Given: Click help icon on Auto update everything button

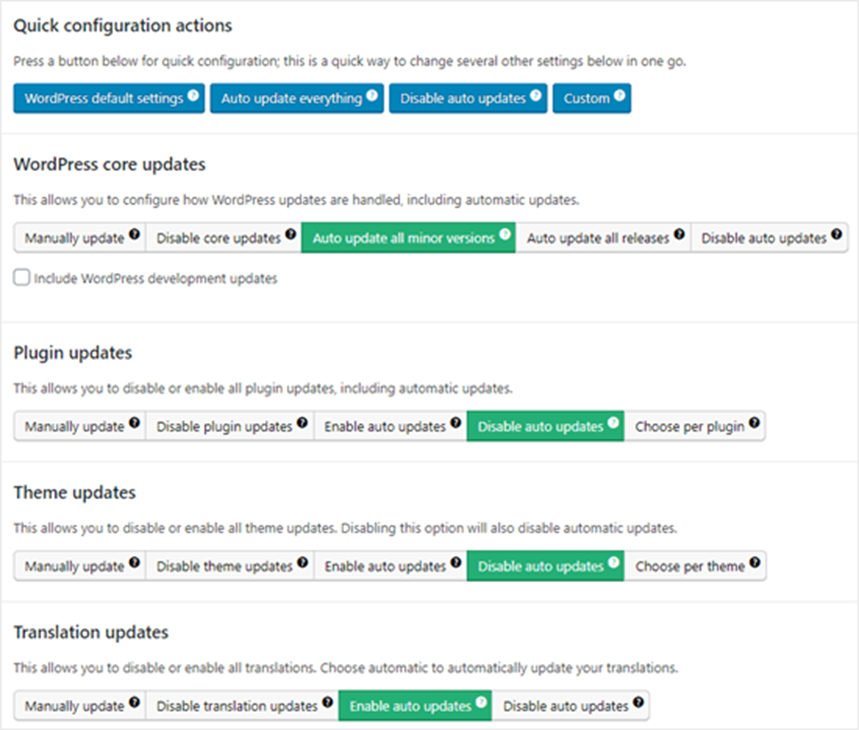Looking at the screenshot, I should 372,95.
